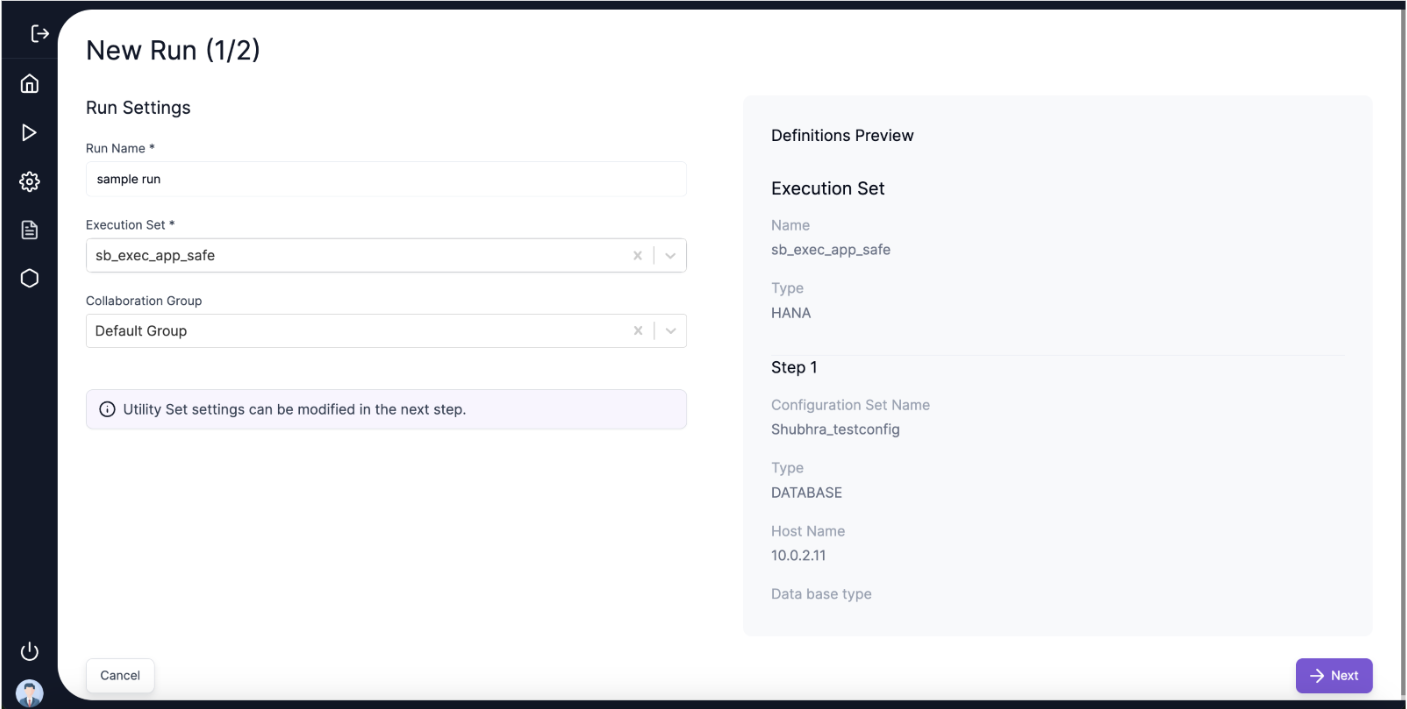Image resolution: width=1407 pixels, height=709 pixels.
Task: Go to Home via sidebar icon
Action: 29,84
